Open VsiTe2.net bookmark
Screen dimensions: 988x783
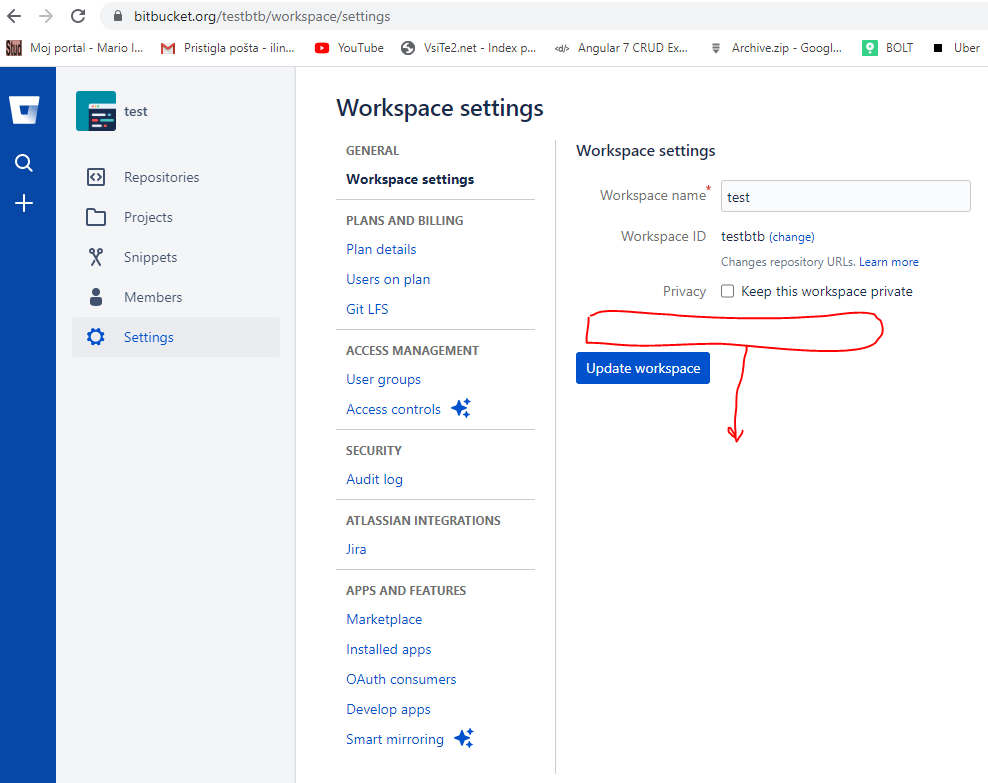click(469, 48)
